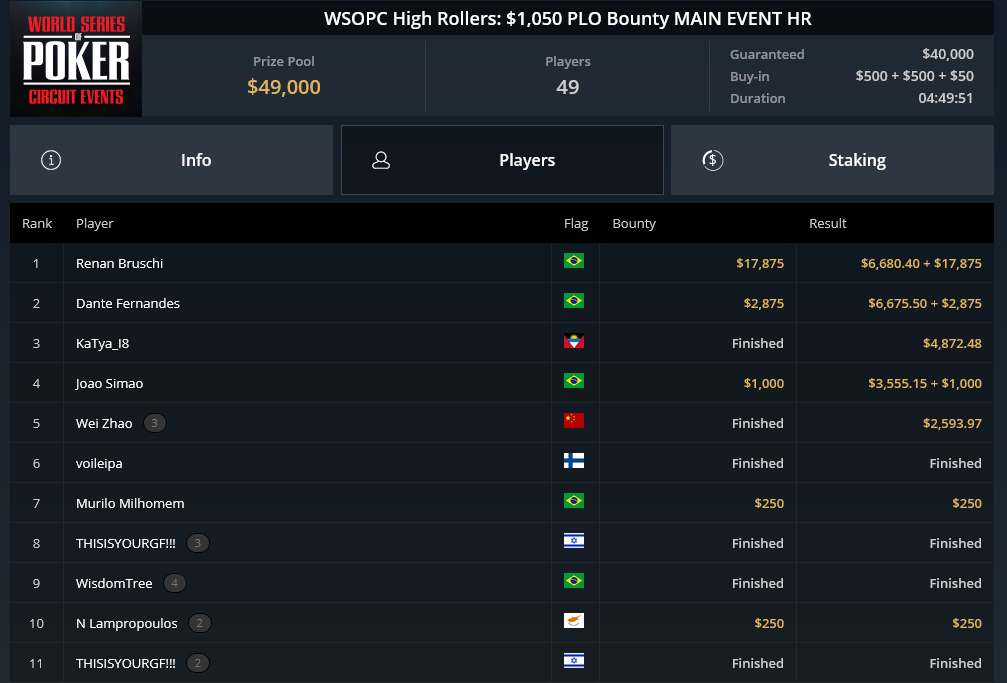Switch to the Info tab

click(x=171, y=160)
